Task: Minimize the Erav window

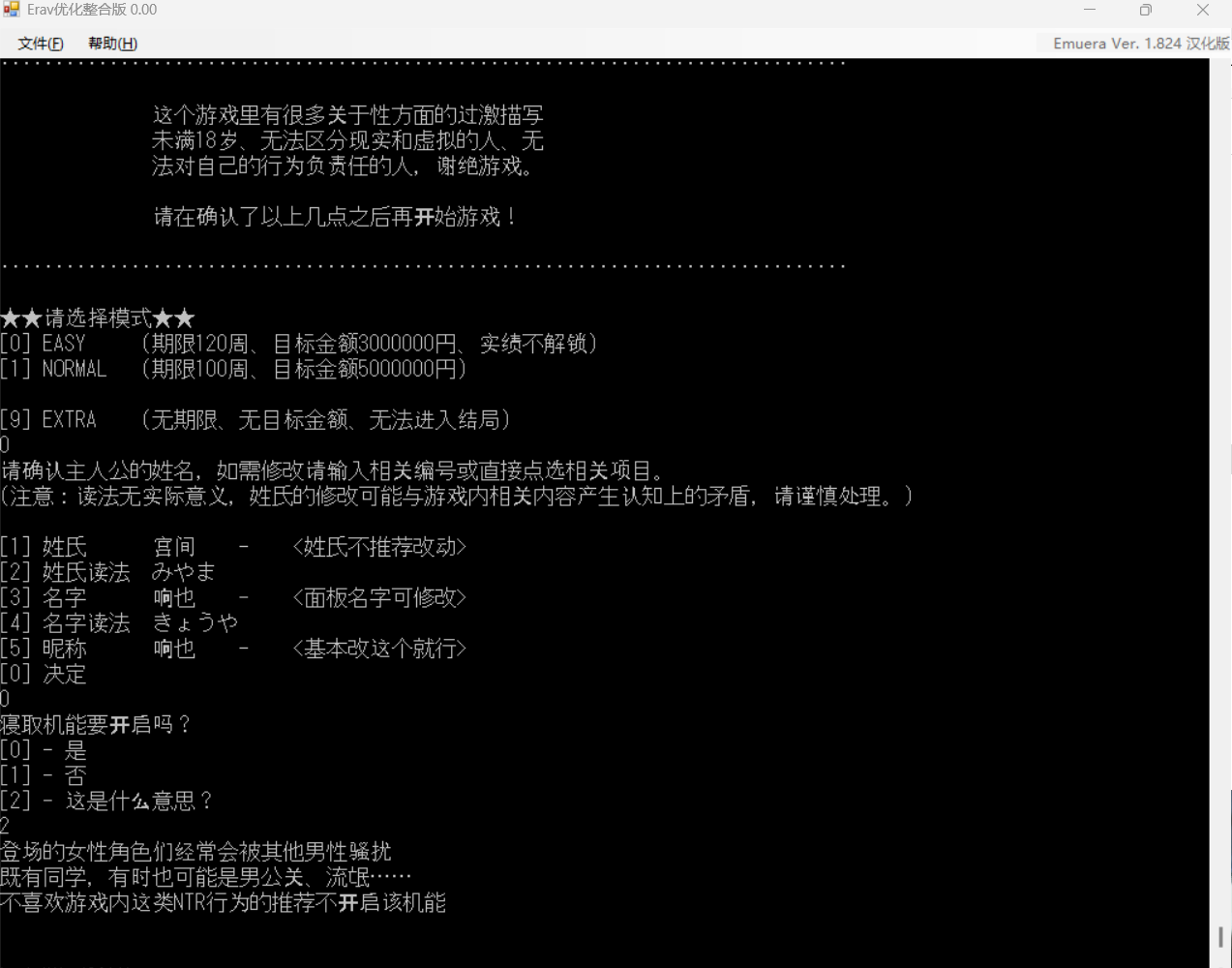Action: pos(1090,10)
